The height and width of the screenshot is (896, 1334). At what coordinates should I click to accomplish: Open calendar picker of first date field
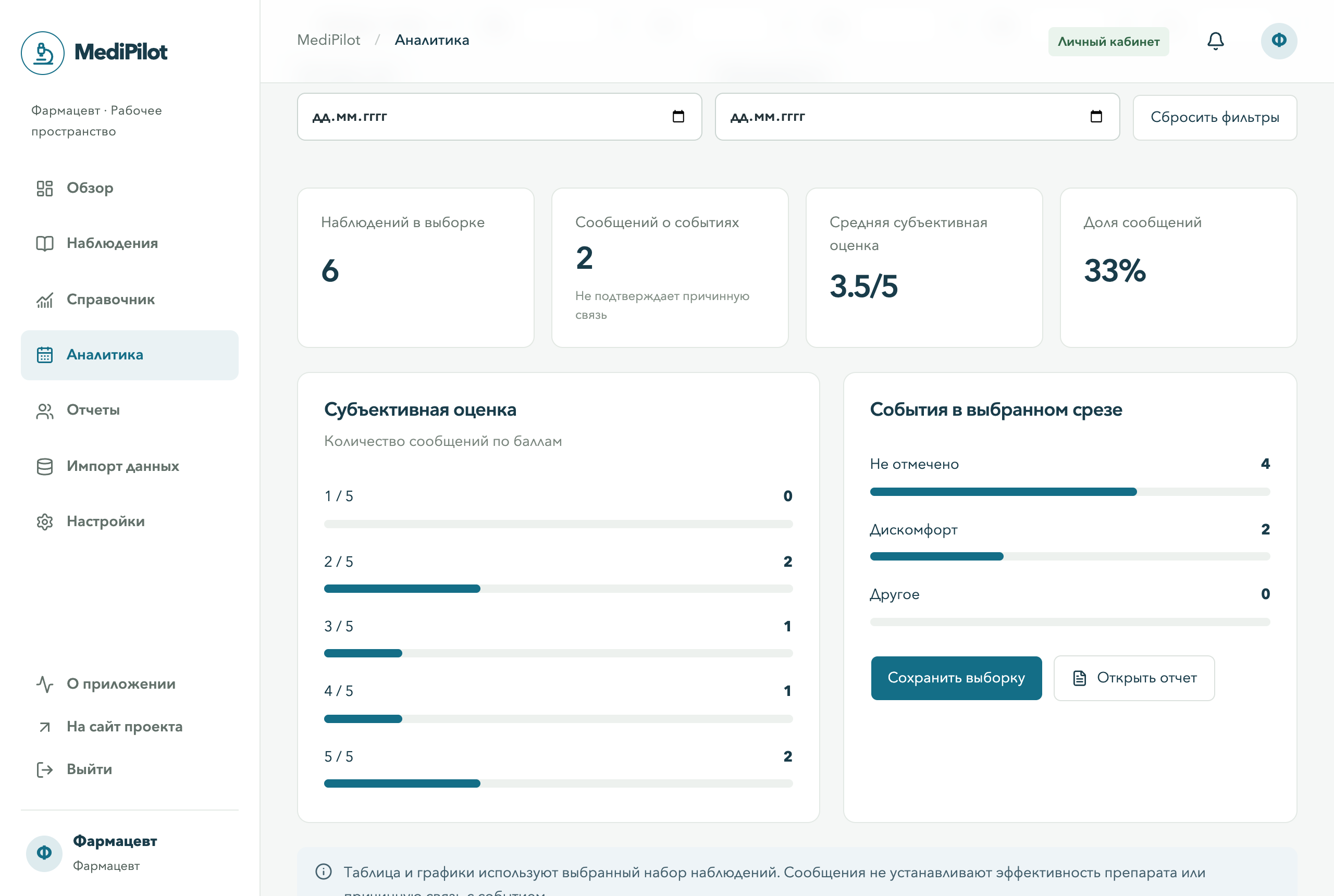coord(678,117)
